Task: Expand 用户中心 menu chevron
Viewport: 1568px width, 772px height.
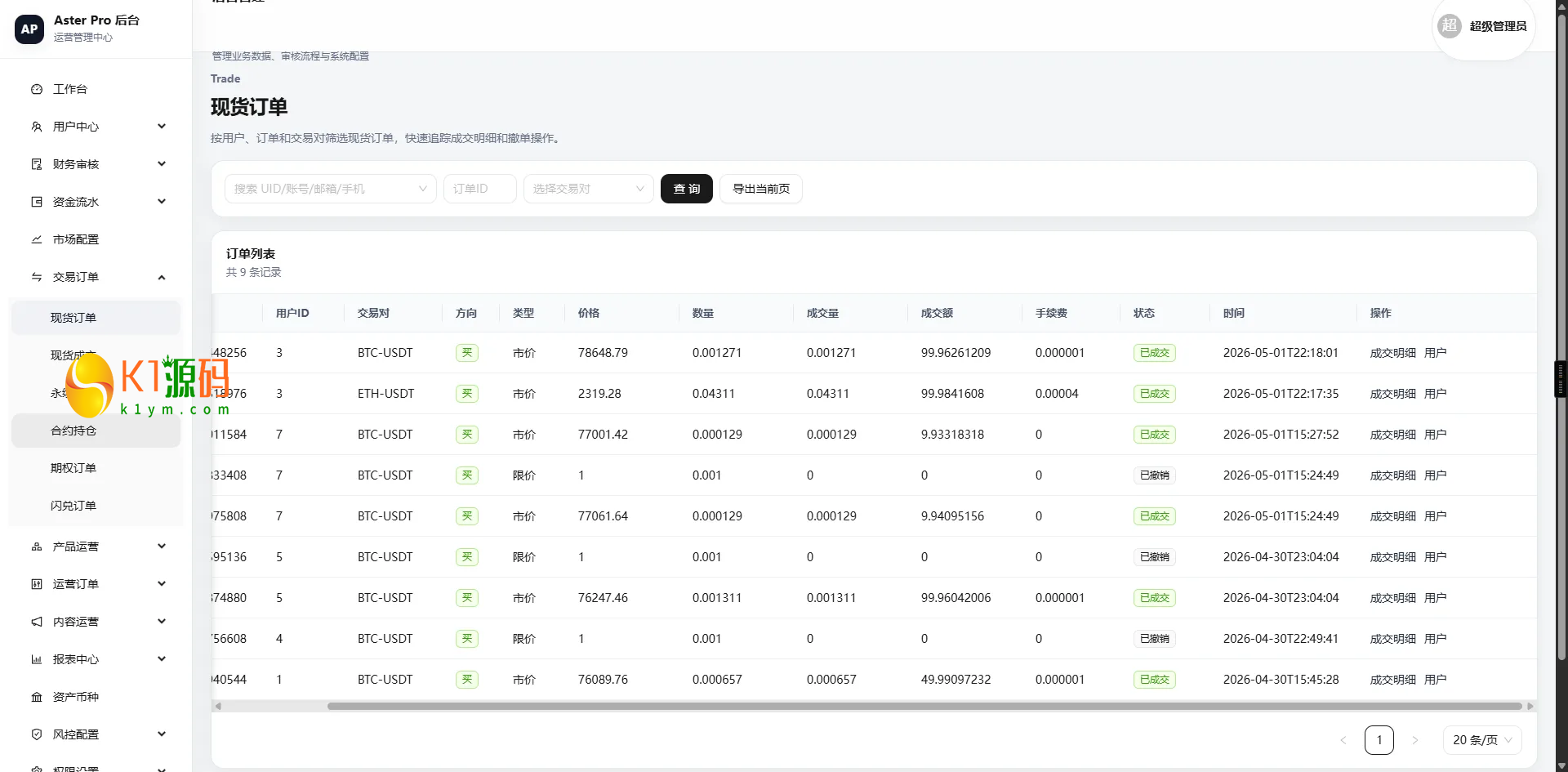Action: click(162, 127)
